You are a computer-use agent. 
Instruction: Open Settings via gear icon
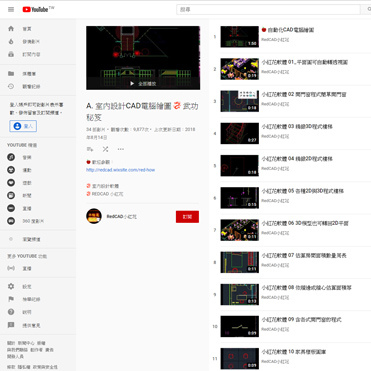click(11, 286)
